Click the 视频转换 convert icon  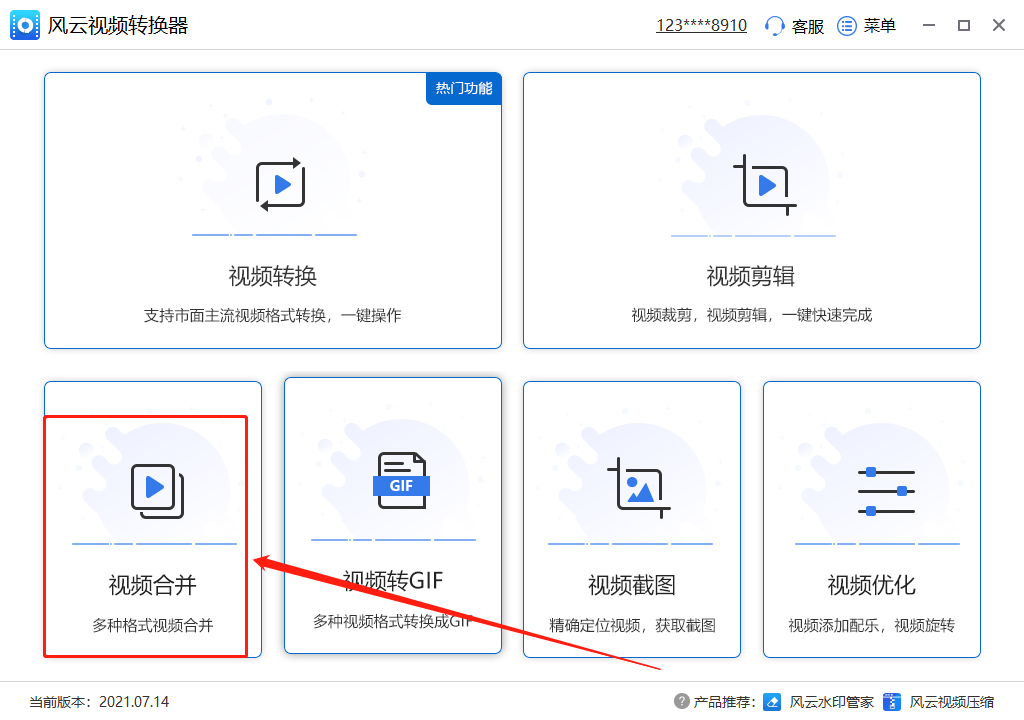tap(280, 184)
